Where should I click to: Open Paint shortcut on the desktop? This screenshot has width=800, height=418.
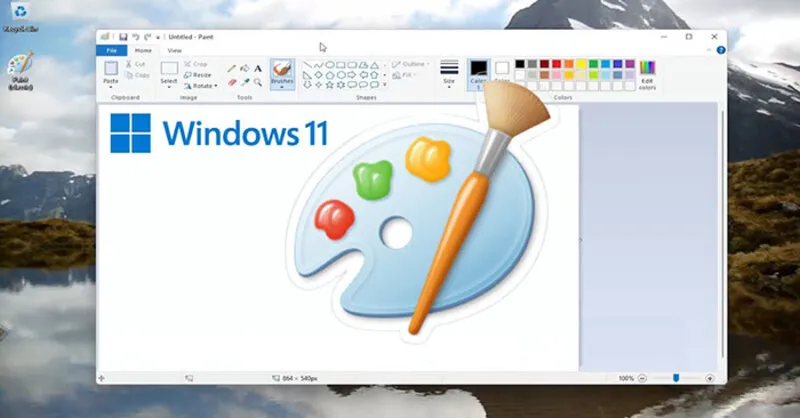19,72
